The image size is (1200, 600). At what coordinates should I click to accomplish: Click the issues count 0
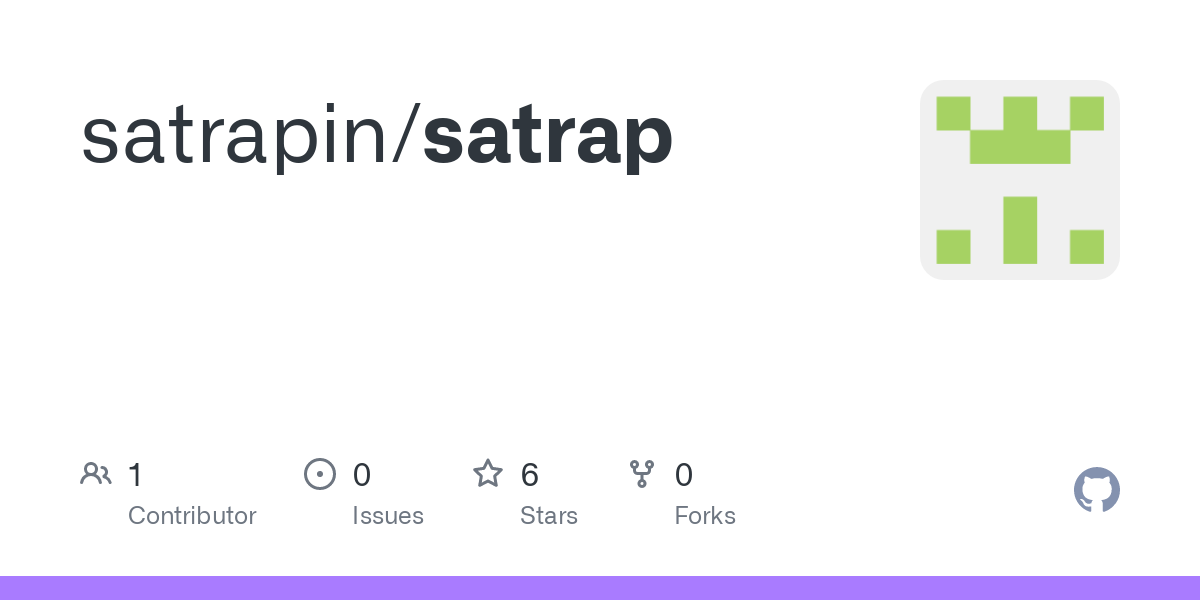362,475
